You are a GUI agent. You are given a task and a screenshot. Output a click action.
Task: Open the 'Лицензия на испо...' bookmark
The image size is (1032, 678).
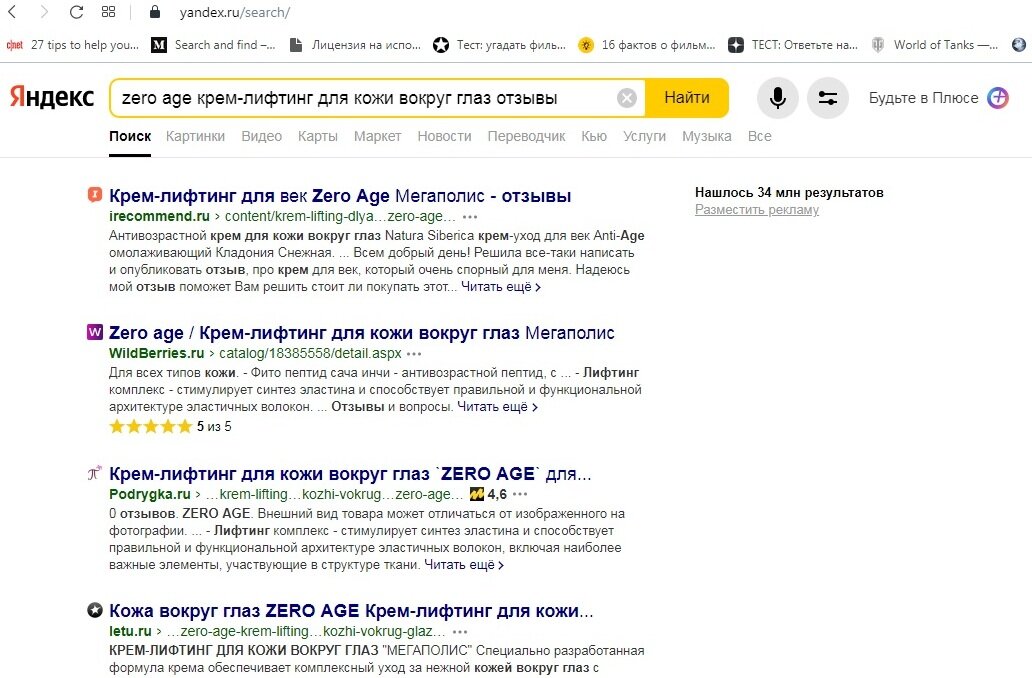[355, 45]
